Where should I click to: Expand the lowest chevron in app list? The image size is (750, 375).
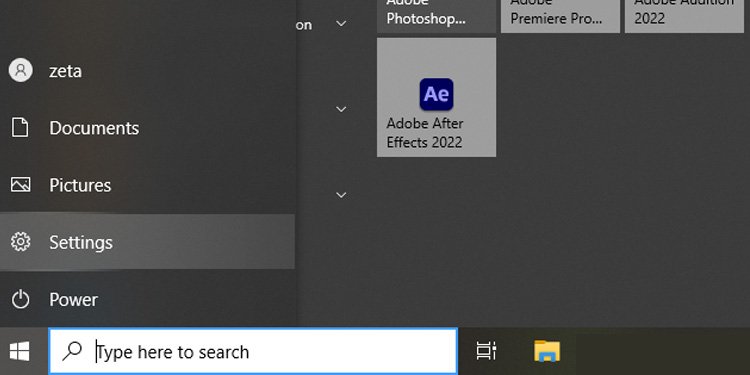341,195
